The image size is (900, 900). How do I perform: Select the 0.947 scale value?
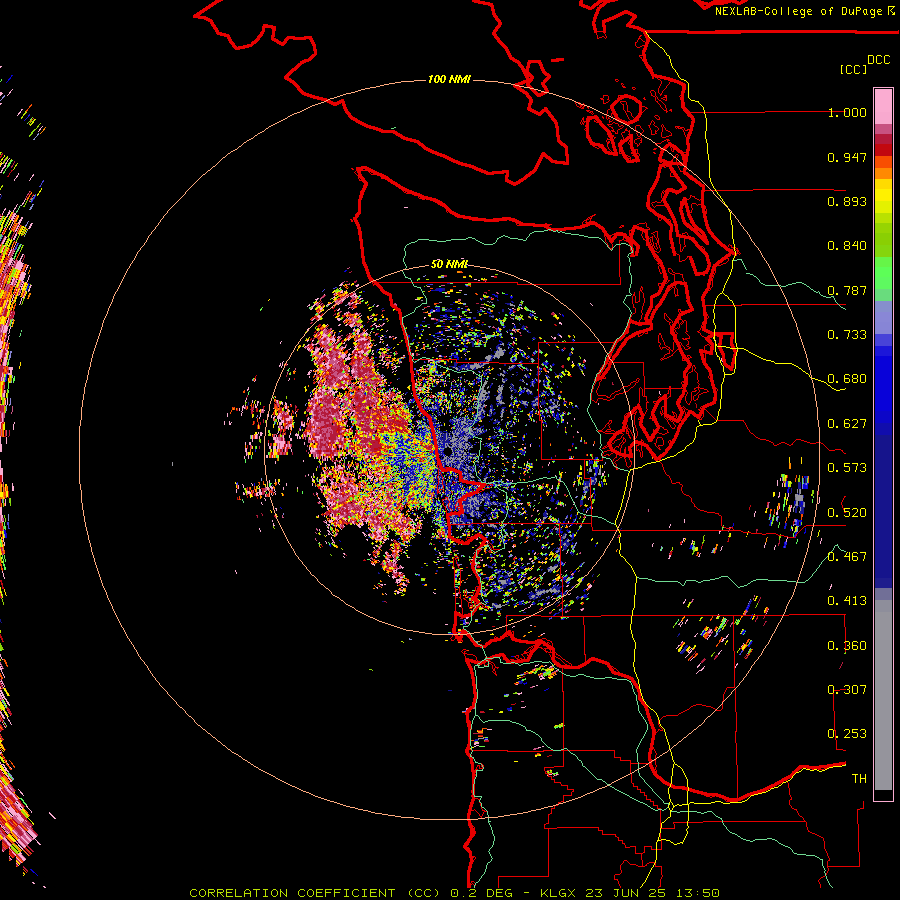847,157
